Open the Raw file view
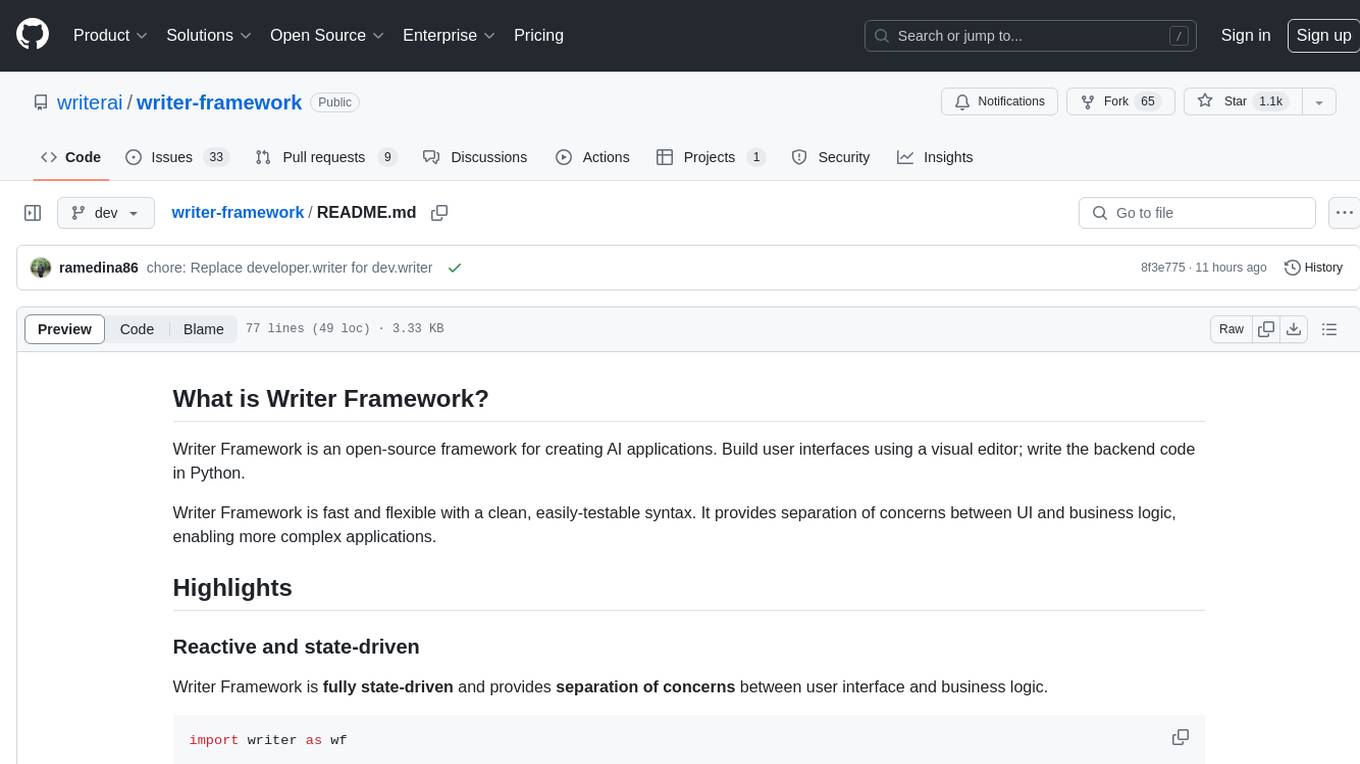Viewport: 1360px width, 764px height. pos(1231,329)
